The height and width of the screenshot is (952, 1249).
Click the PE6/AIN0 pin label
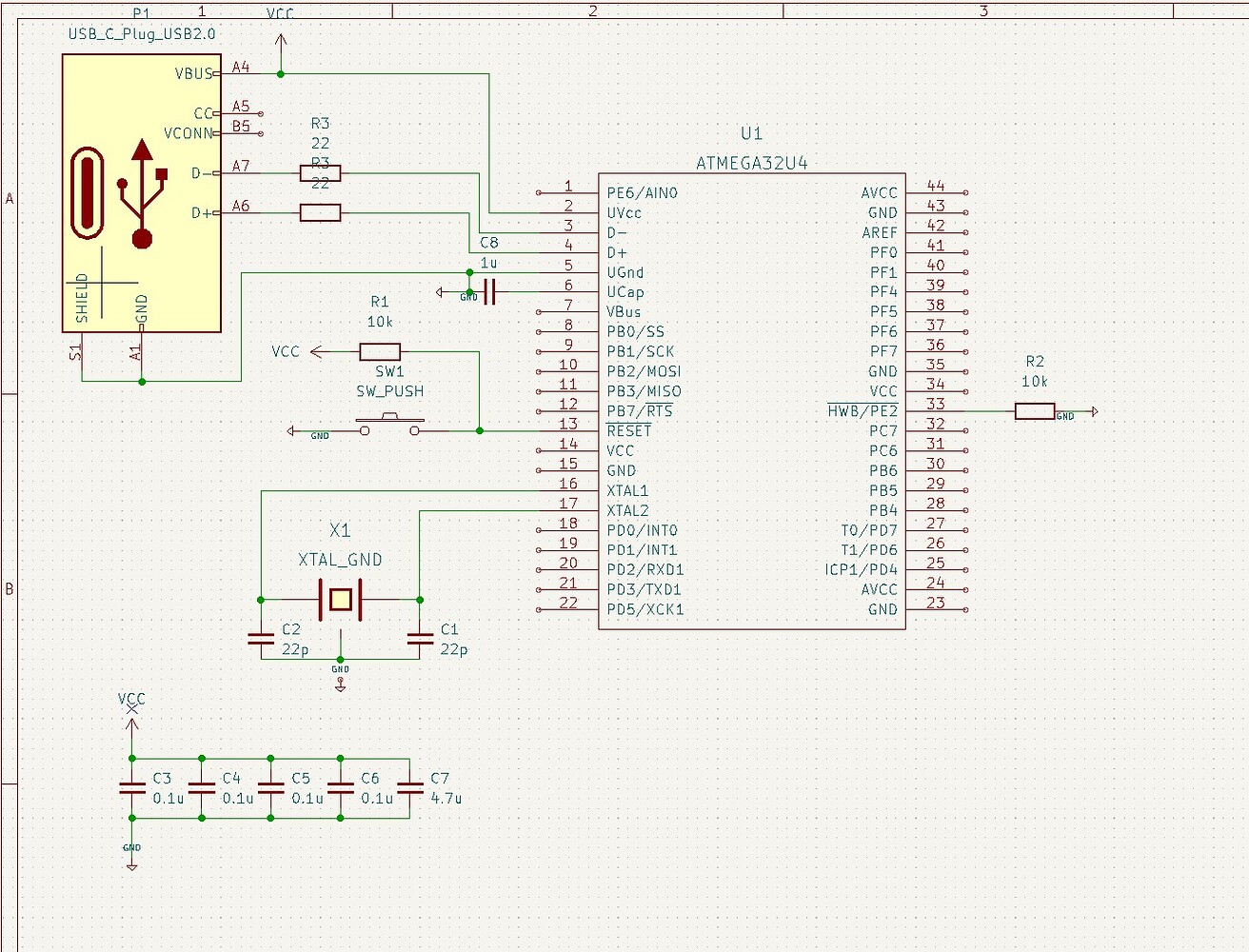pos(643,193)
